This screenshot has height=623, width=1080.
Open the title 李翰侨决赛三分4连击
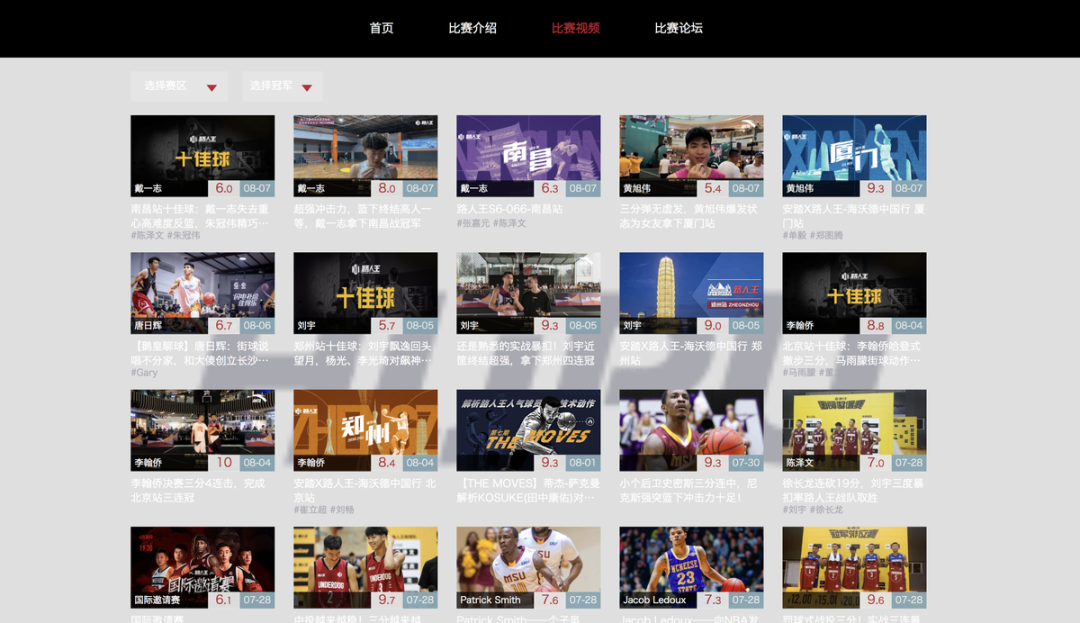point(198,490)
